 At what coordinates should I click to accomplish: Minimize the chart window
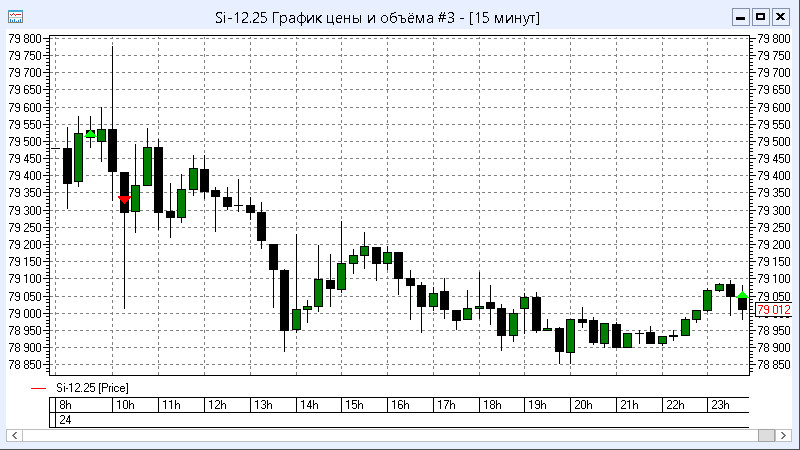741,17
